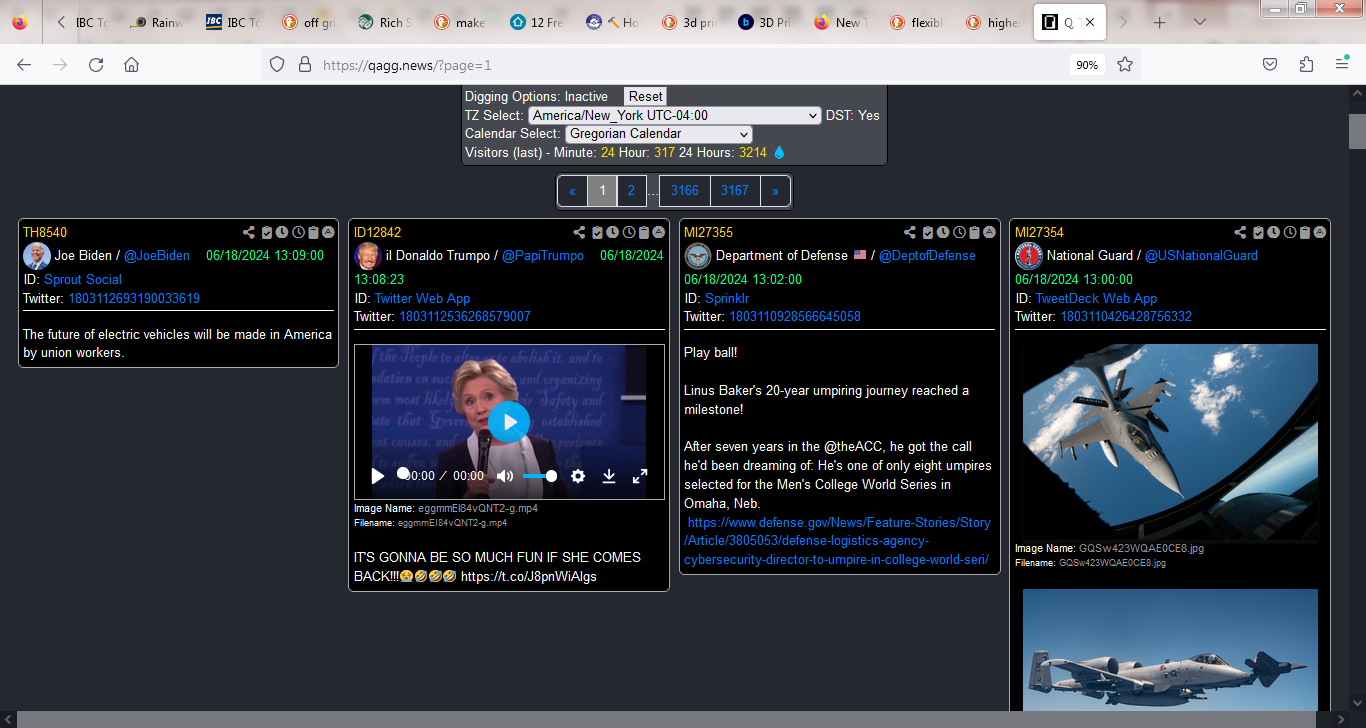Viewport: 1366px width, 728px height.
Task: Click the clipboard-check icon on card TH8540
Action: coord(267,233)
